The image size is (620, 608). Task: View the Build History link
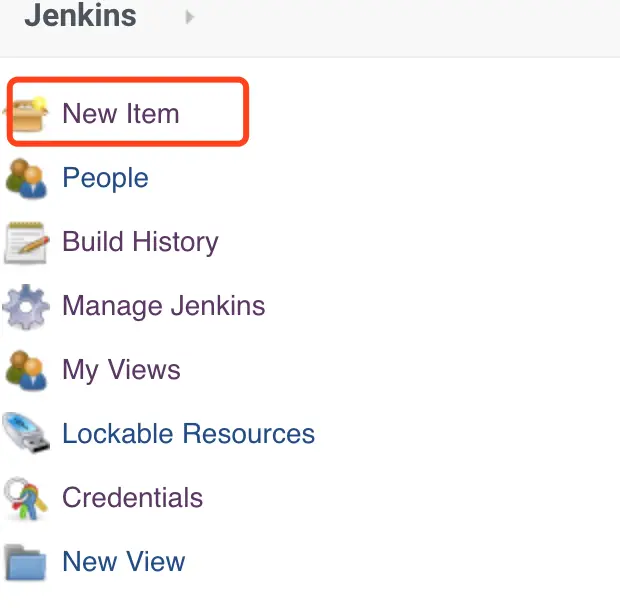pyautogui.click(x=140, y=242)
